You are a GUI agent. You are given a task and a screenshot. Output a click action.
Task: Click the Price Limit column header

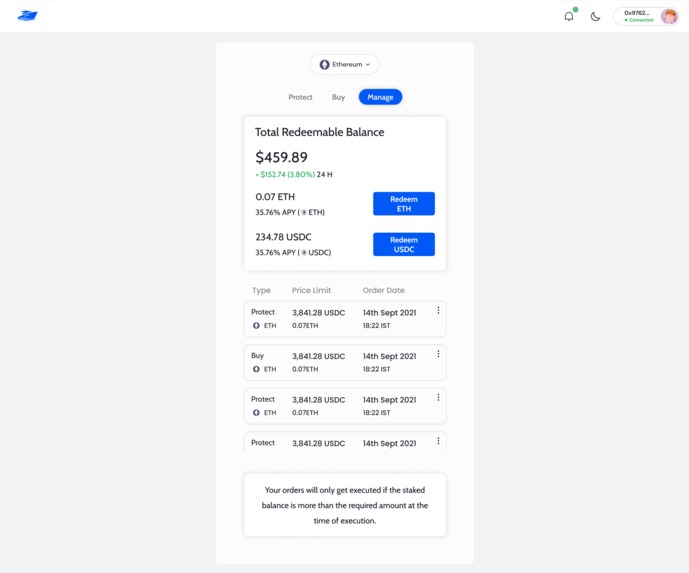[311, 290]
